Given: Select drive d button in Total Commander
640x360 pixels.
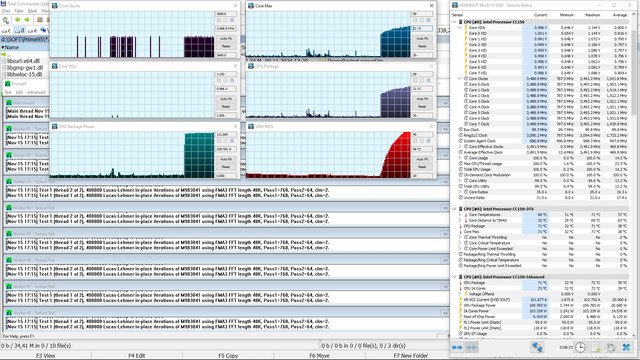Looking at the screenshot, I should click(20, 31).
